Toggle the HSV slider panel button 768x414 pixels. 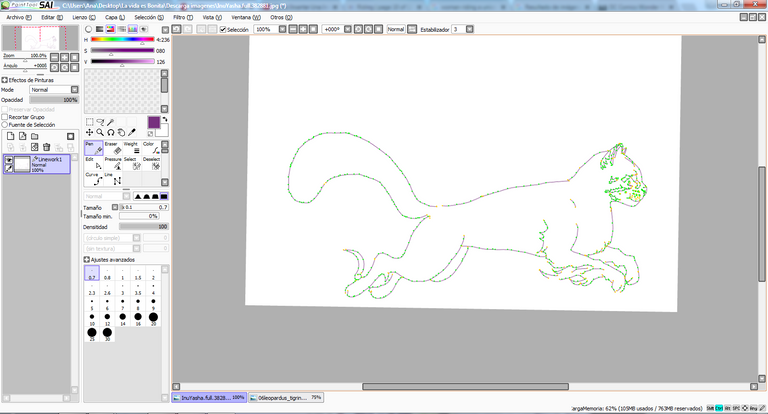pyautogui.click(x=111, y=29)
